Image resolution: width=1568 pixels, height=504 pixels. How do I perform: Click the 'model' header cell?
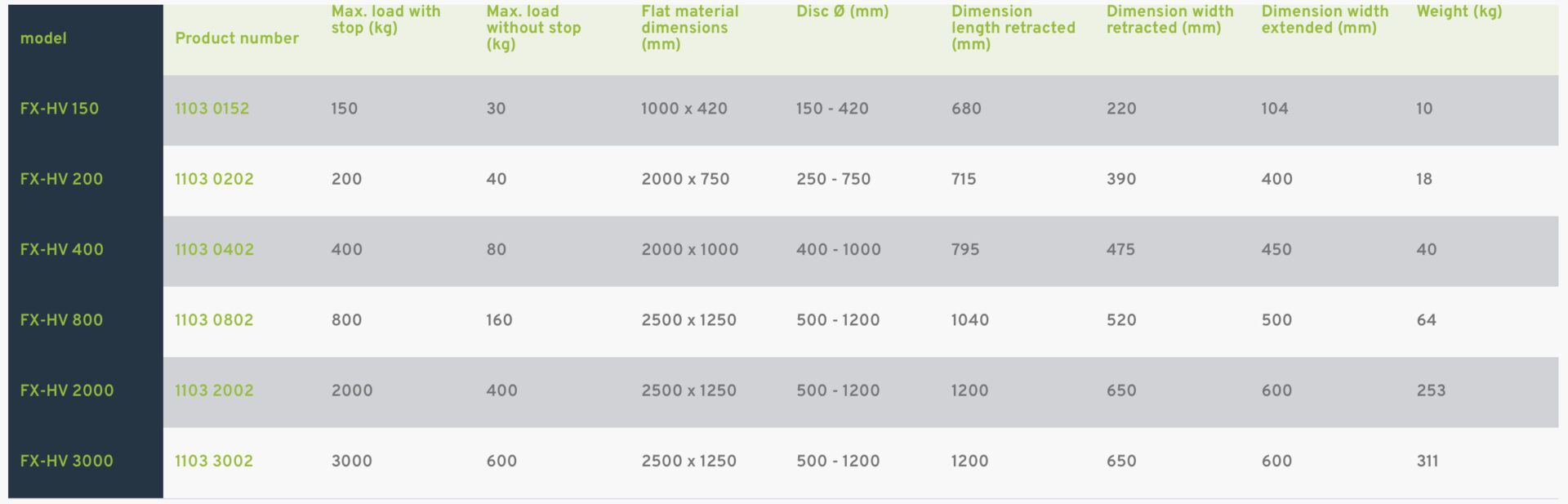43,38
